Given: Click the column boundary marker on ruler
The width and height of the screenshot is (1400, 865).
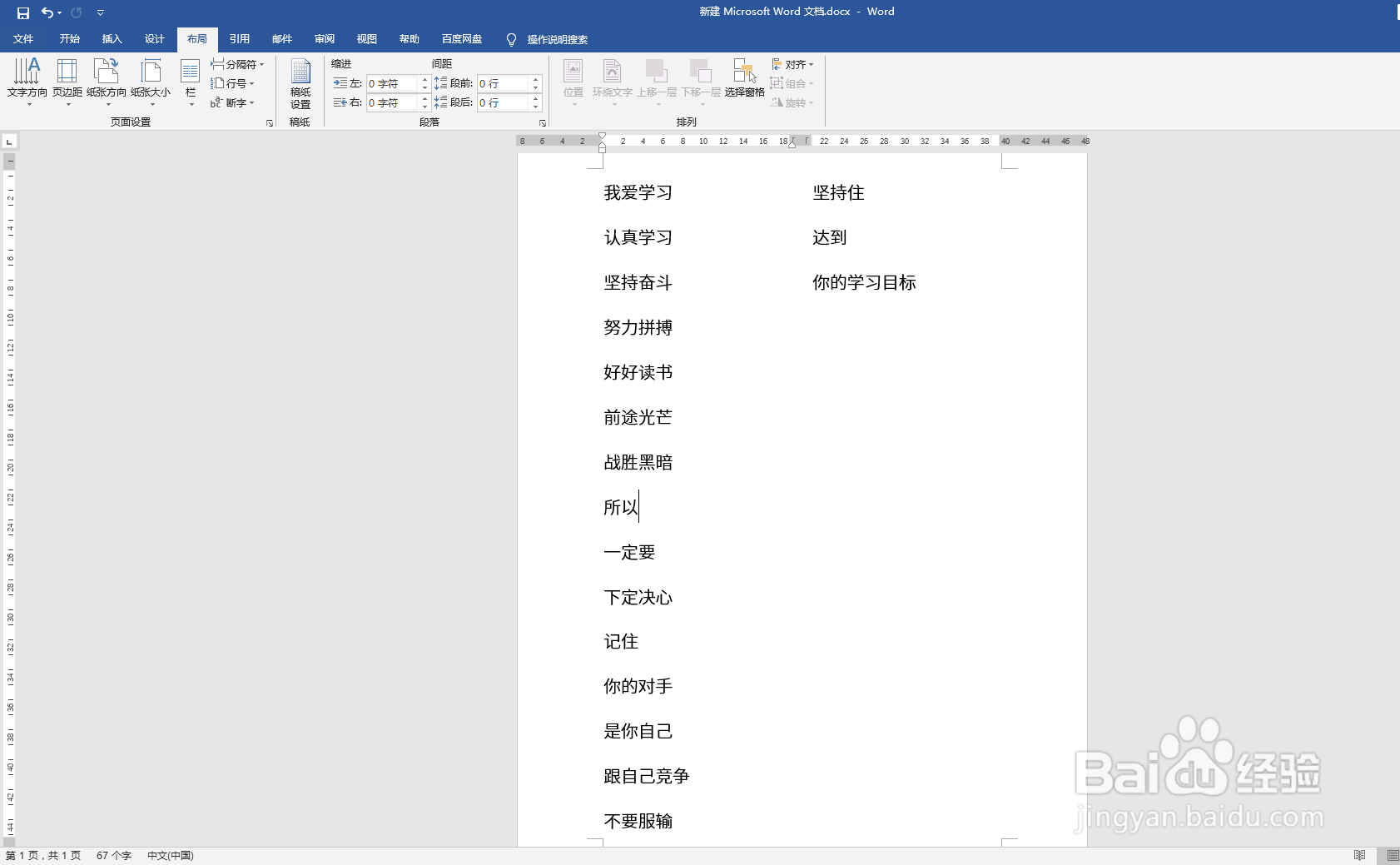Looking at the screenshot, I should [x=801, y=141].
